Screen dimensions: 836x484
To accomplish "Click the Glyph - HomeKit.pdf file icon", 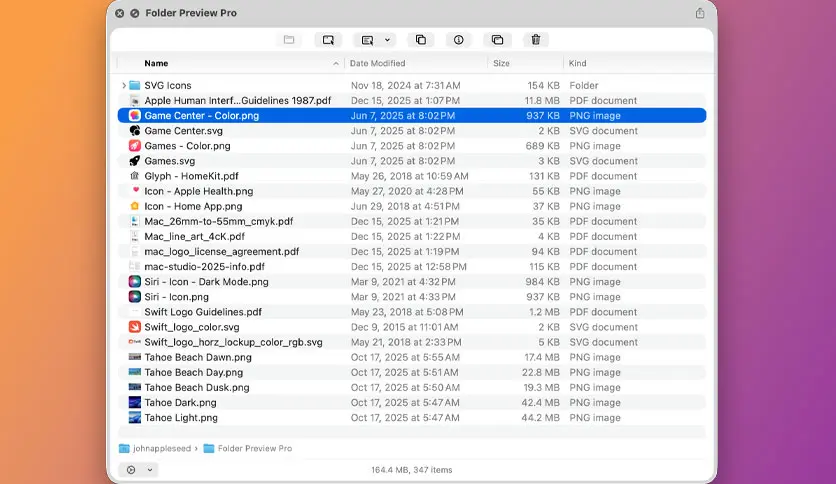I will tap(135, 176).
